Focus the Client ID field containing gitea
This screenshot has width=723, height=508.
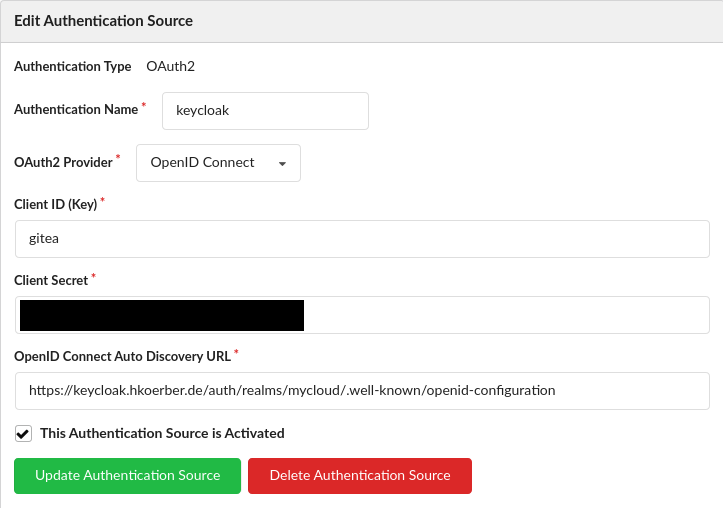pos(362,240)
